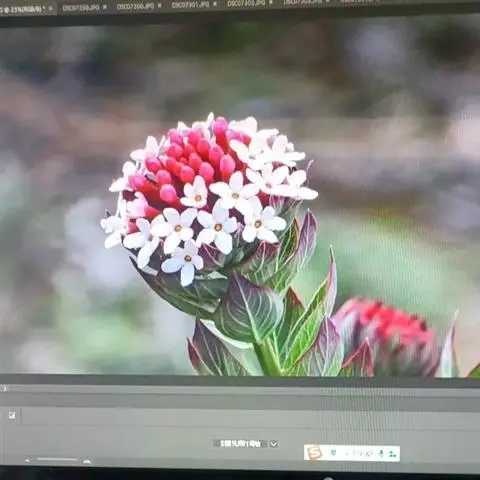480x480 pixels.
Task: Toggle Sogou Chinese/English input mode
Action: pos(333,452)
